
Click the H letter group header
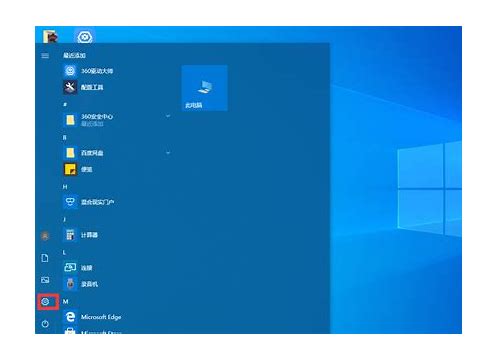[65, 187]
